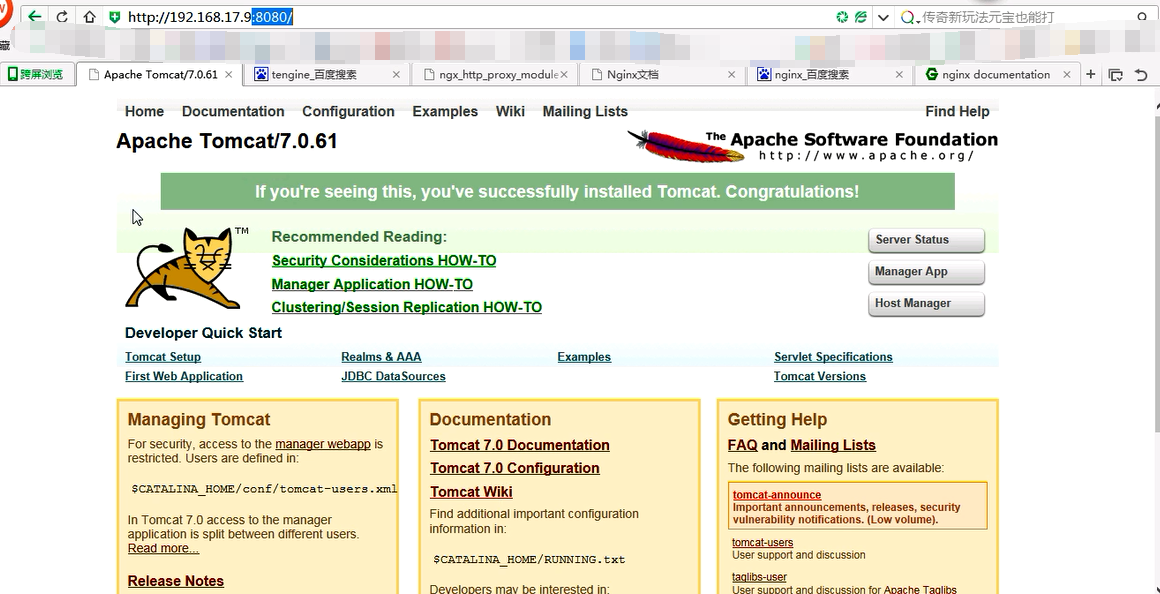
Task: Open Tomcat 7.0 Documentation link
Action: coord(520,445)
